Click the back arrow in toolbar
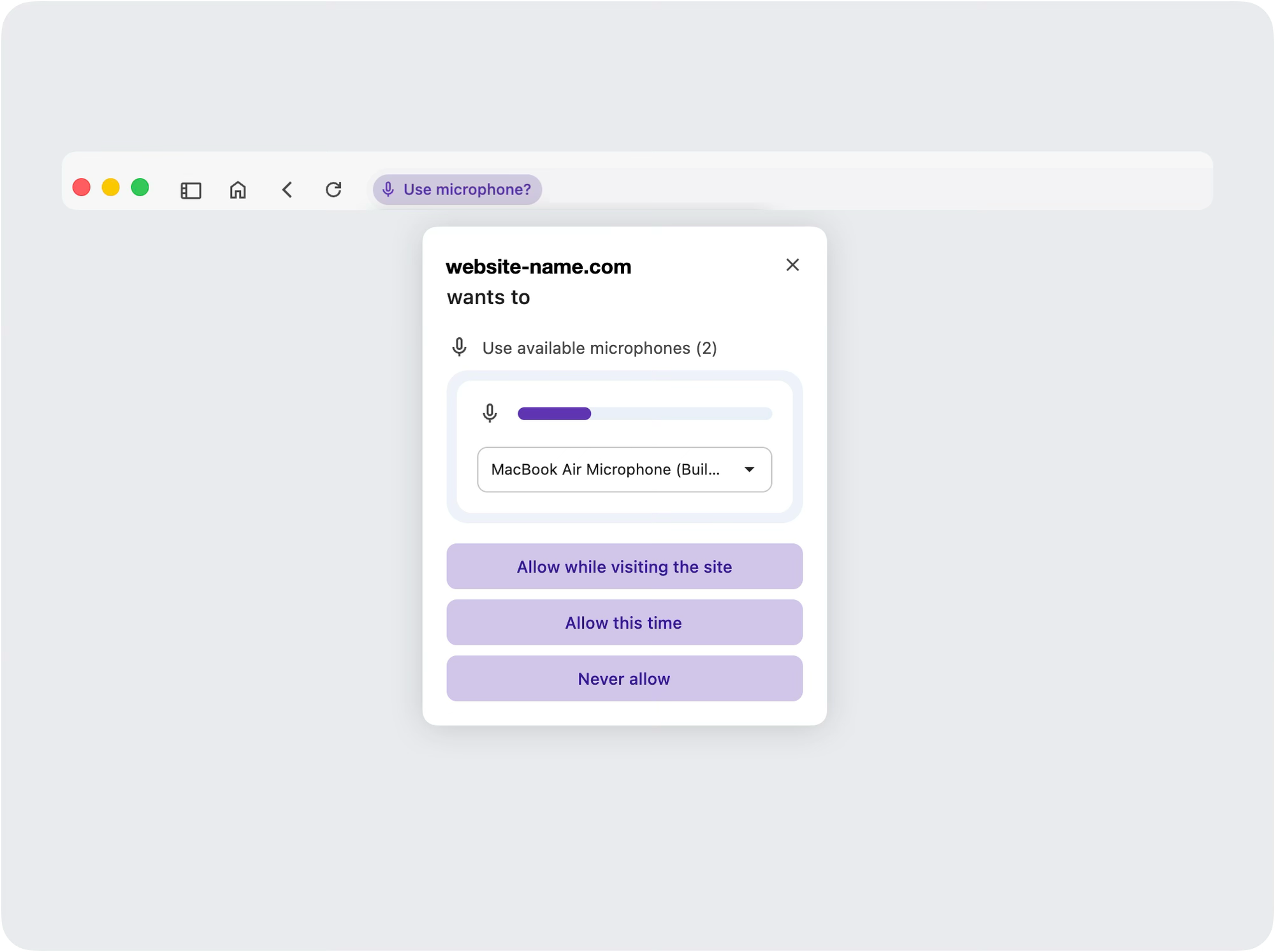Viewport: 1275px width, 952px height. pyautogui.click(x=288, y=190)
